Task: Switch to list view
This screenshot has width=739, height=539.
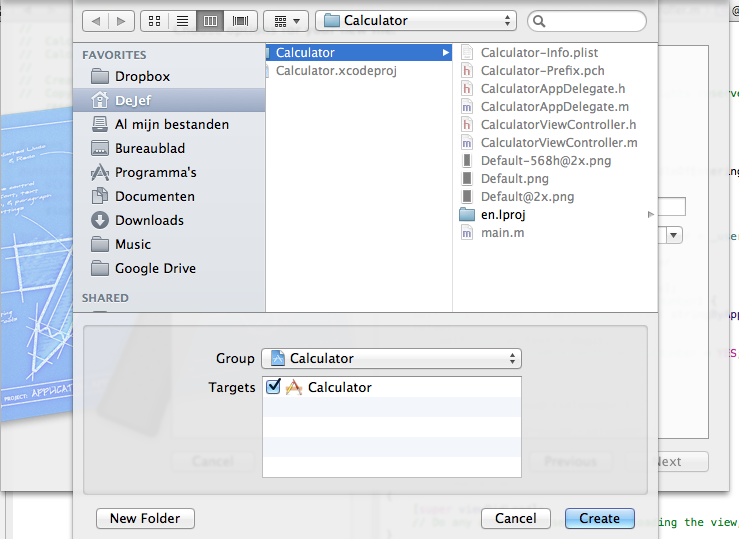Action: [x=182, y=21]
